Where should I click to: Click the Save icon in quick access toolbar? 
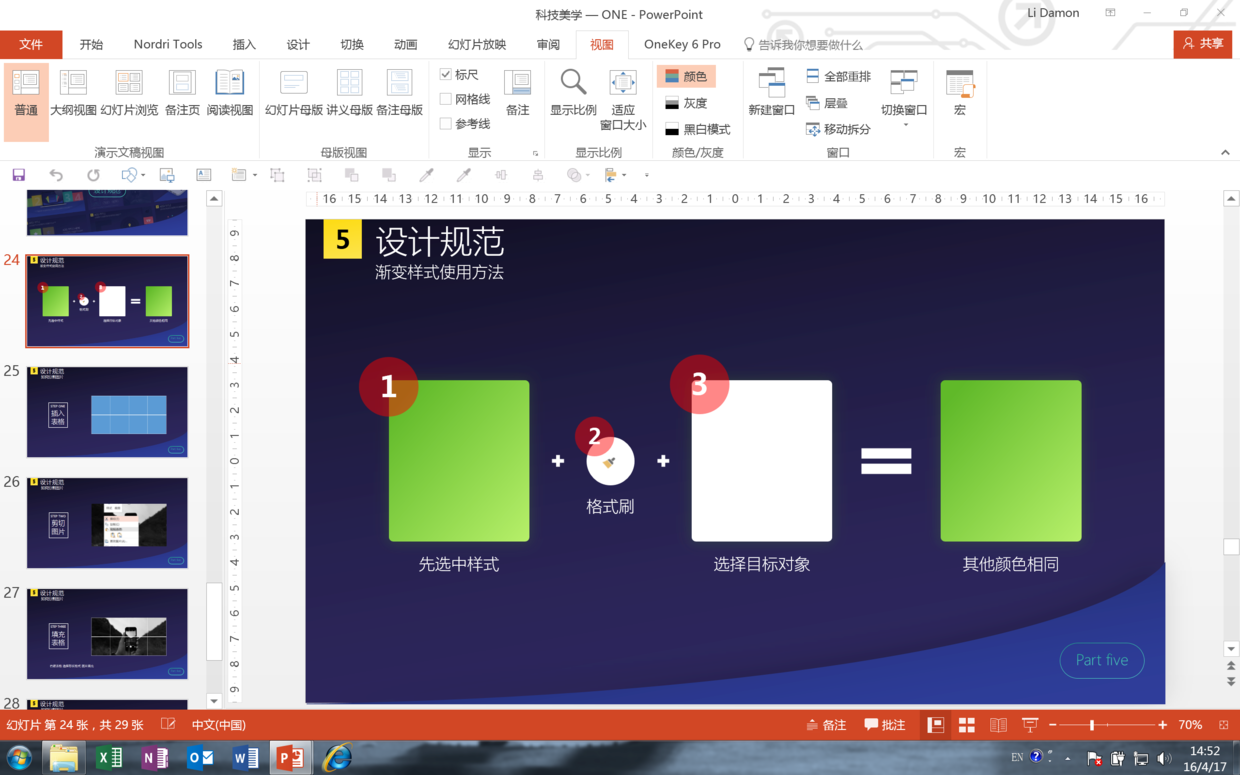(17, 174)
